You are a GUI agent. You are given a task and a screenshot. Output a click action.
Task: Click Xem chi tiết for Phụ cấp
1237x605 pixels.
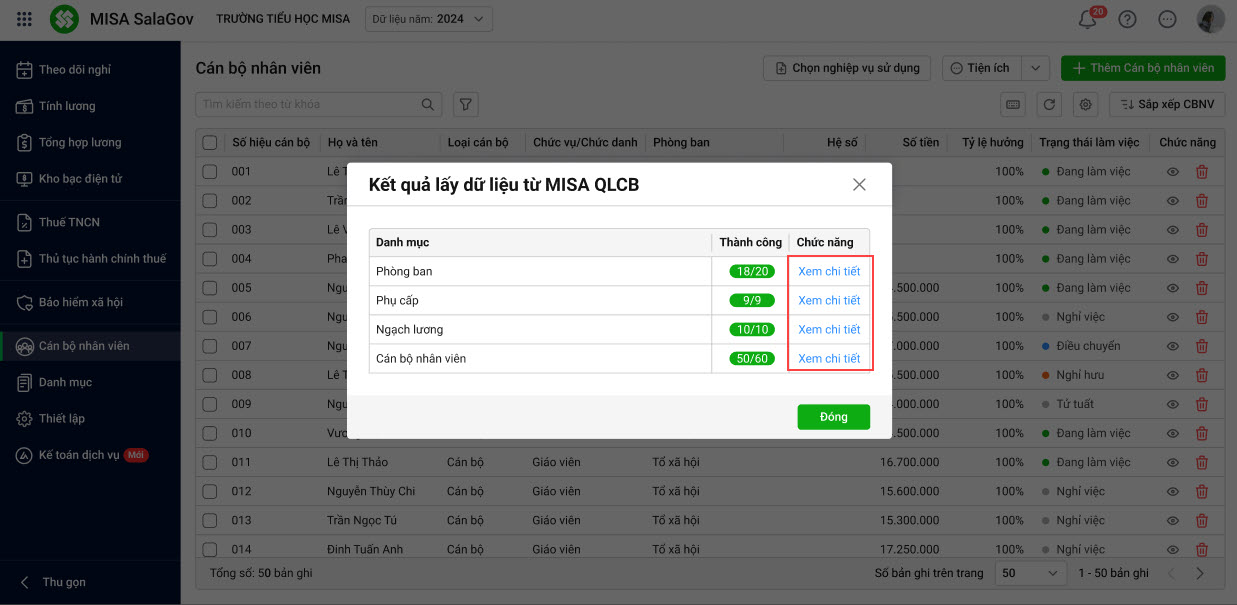(x=829, y=300)
